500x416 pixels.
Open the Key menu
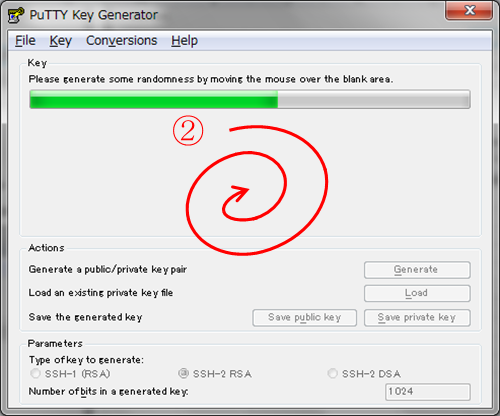(x=60, y=41)
